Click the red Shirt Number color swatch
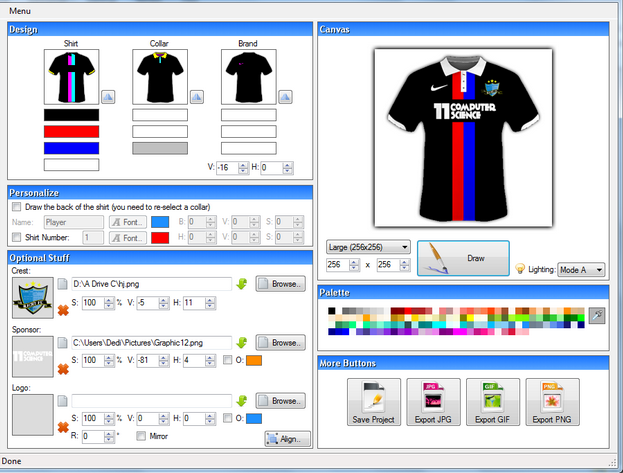The image size is (623, 473). click(160, 238)
